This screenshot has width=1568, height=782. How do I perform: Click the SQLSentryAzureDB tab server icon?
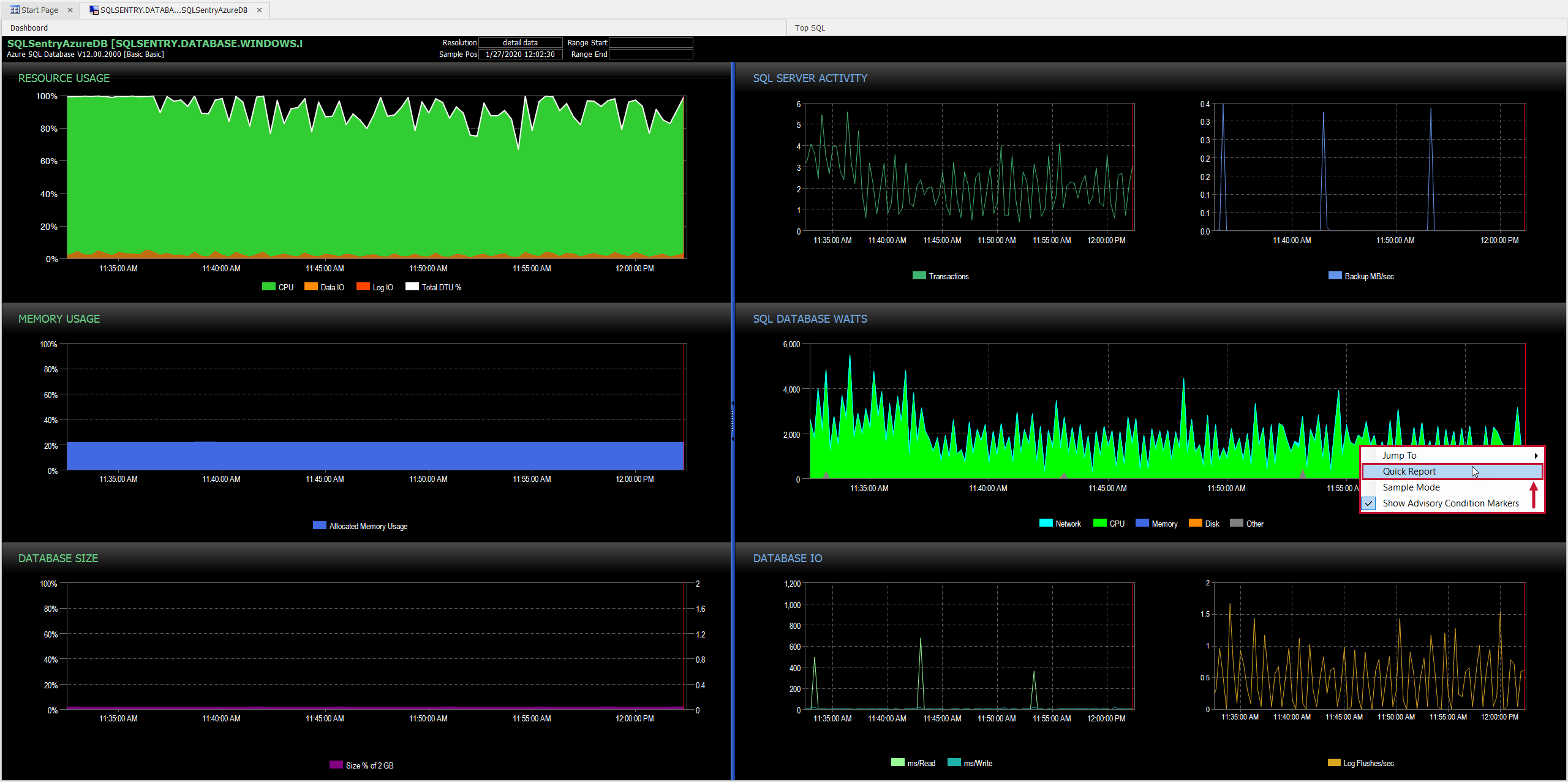coord(94,10)
